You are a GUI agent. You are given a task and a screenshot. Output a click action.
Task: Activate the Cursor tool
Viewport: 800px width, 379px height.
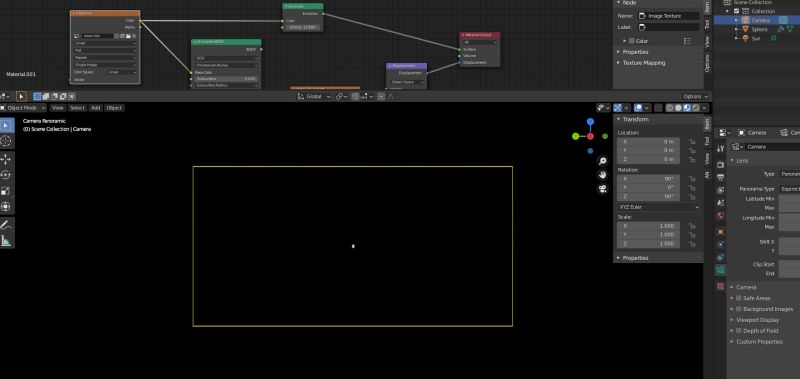pyautogui.click(x=6, y=141)
